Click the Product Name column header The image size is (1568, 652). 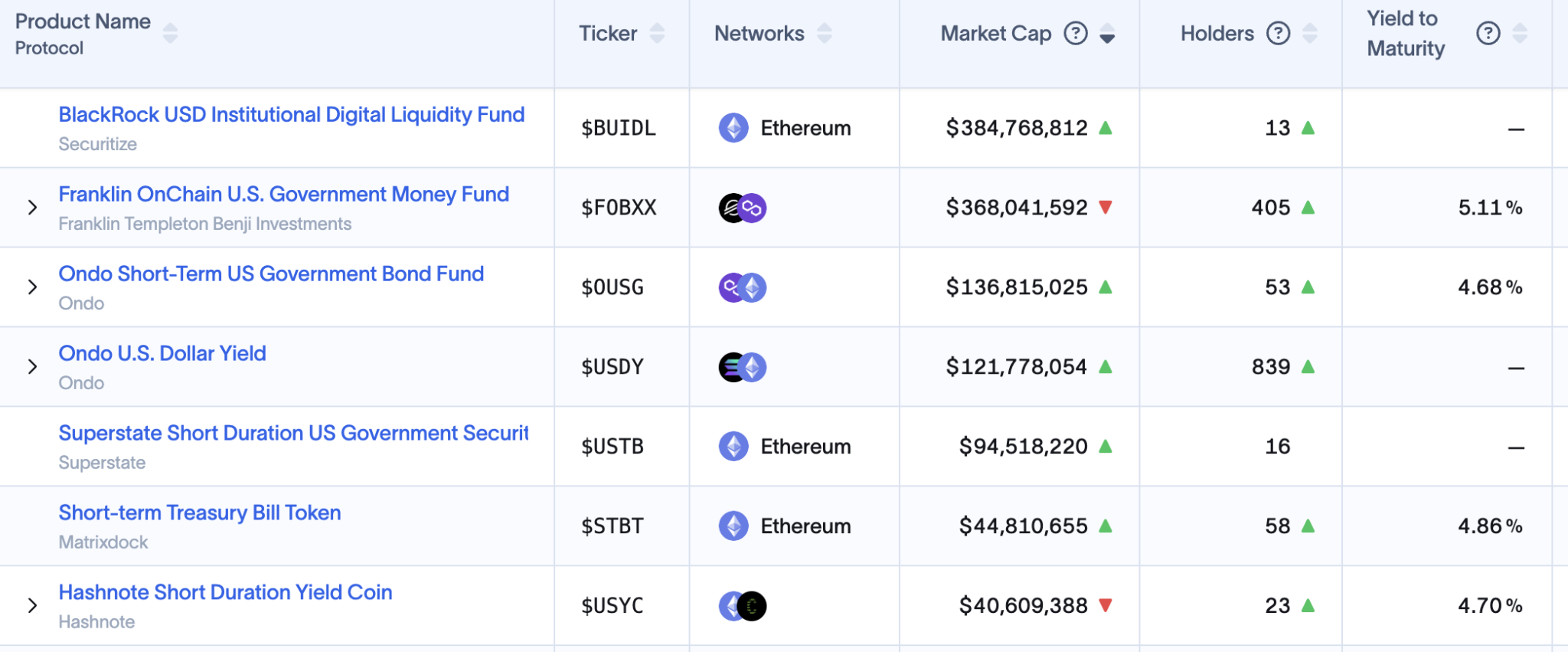83,21
